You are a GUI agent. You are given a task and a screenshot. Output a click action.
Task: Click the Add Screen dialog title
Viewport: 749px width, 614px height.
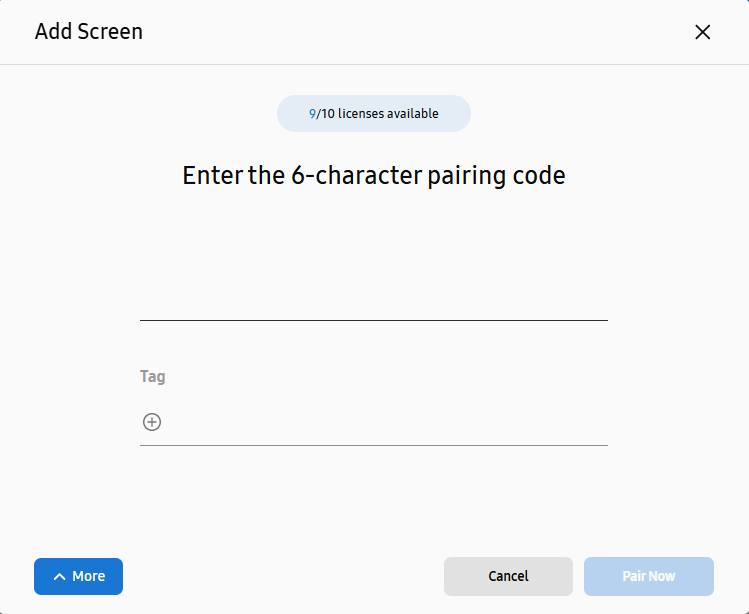click(89, 32)
